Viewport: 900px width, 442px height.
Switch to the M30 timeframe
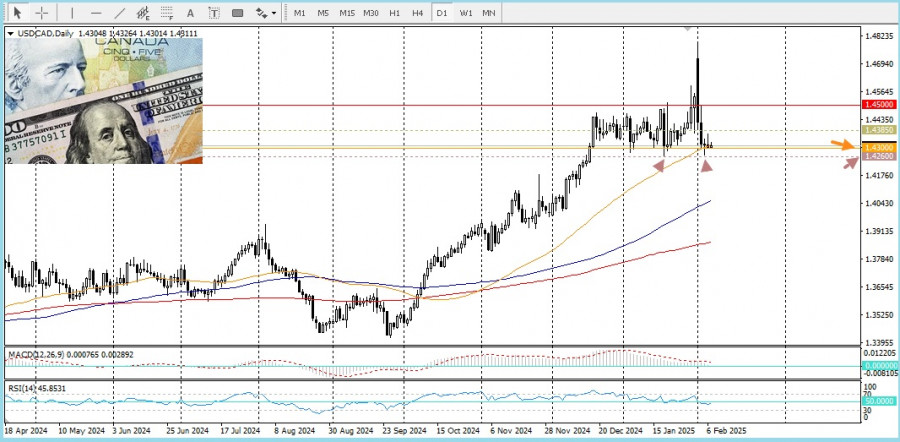coord(371,13)
